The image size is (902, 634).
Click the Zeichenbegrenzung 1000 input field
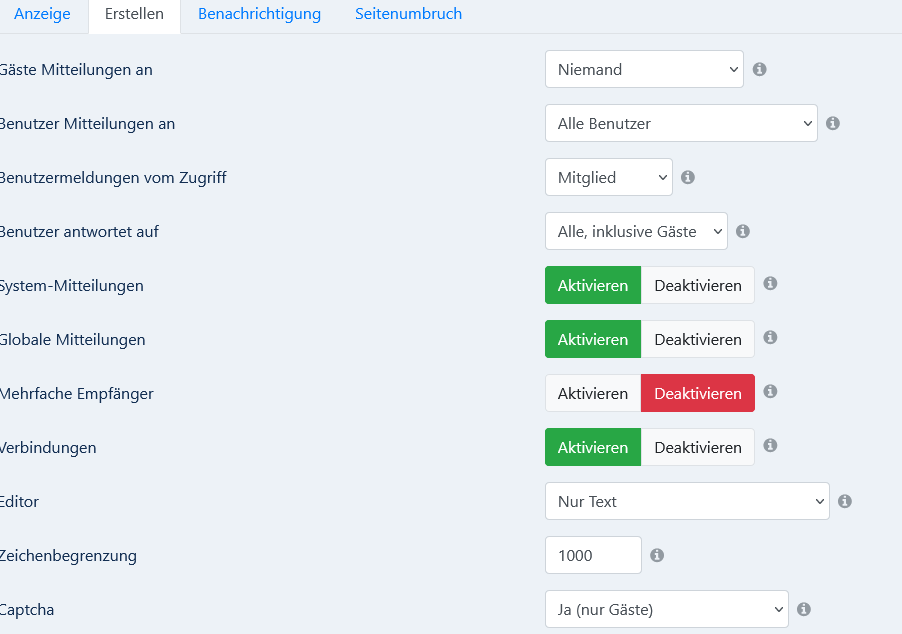click(593, 555)
